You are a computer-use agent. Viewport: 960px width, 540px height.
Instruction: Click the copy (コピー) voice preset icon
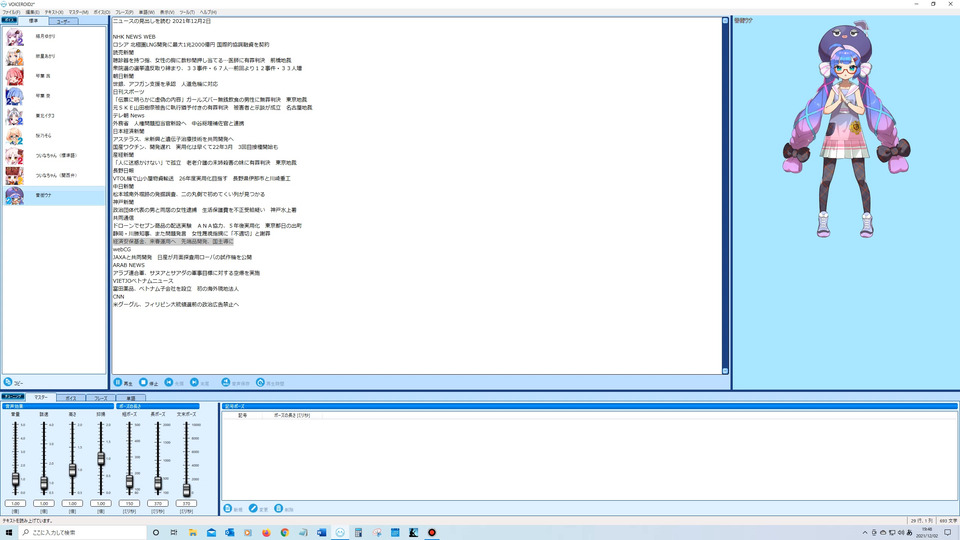pos(8,382)
